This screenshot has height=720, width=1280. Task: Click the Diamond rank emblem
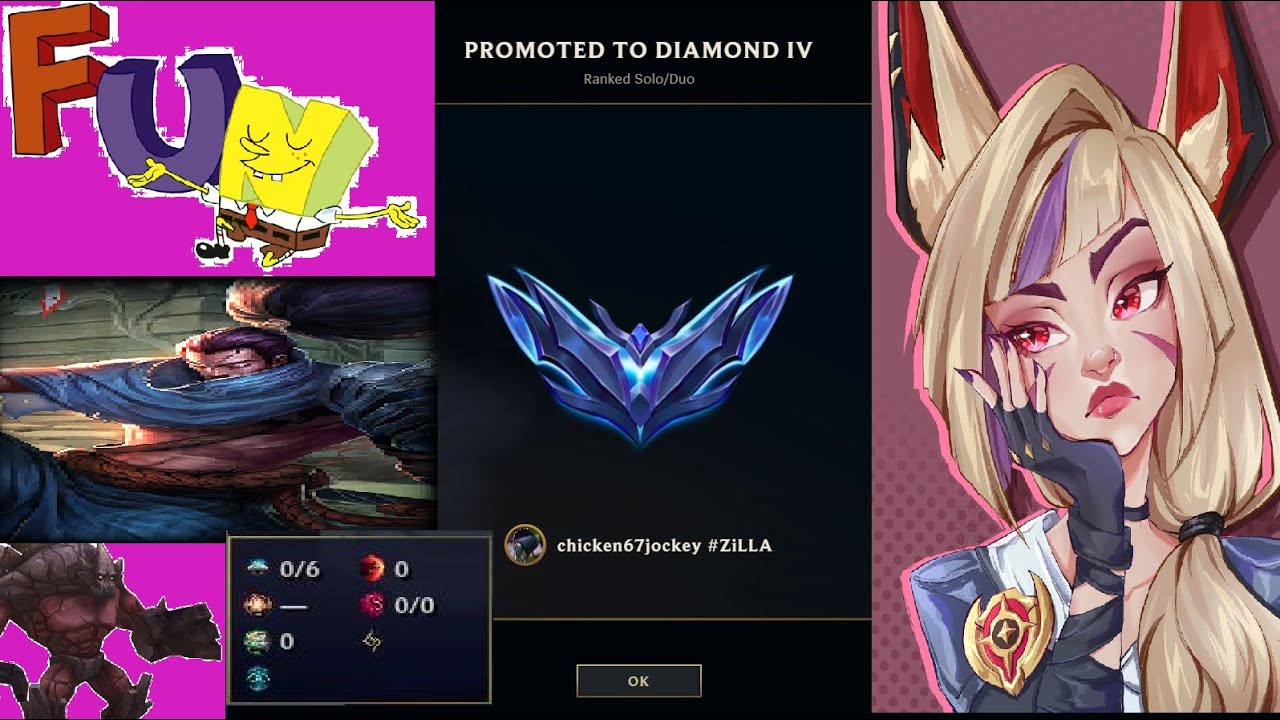pyautogui.click(x=640, y=355)
